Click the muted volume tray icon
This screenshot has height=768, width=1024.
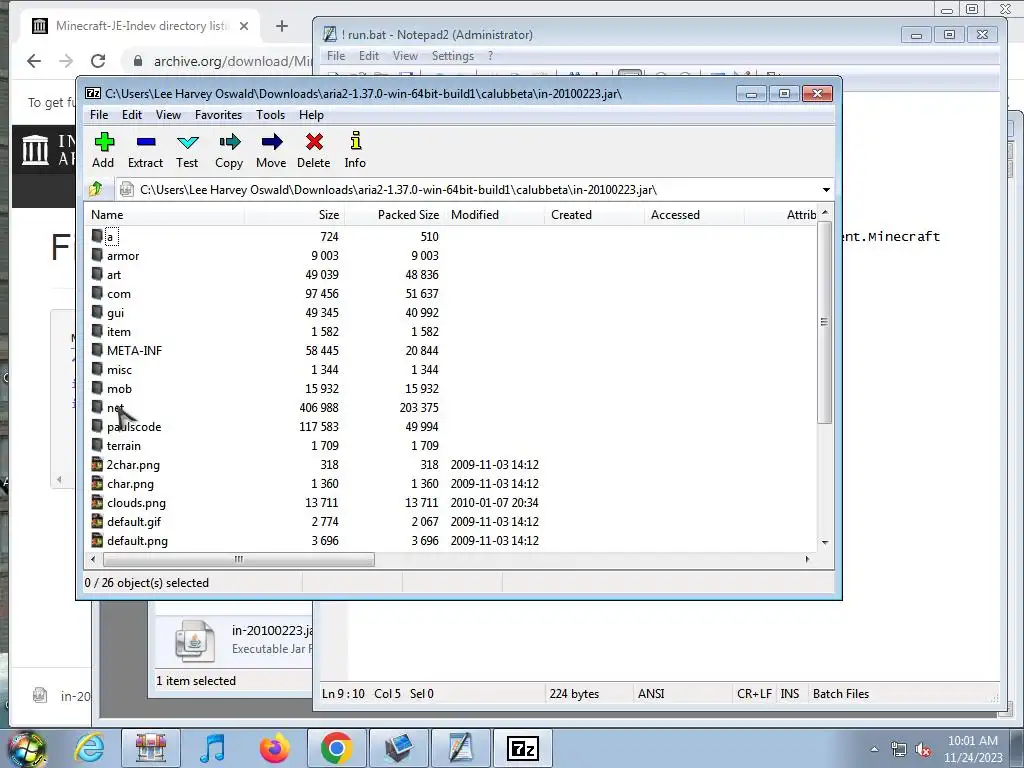click(x=923, y=750)
